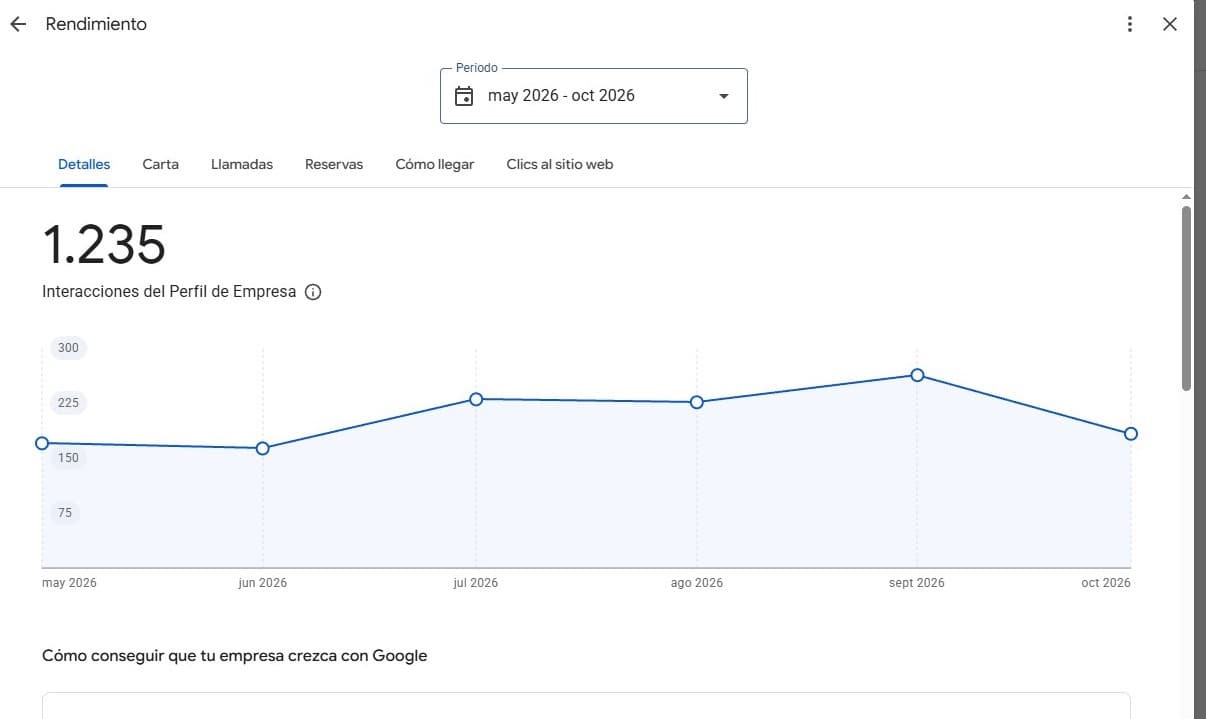Select the Jul 2026 chart data point
Viewport: 1206px width, 719px height.
(476, 399)
